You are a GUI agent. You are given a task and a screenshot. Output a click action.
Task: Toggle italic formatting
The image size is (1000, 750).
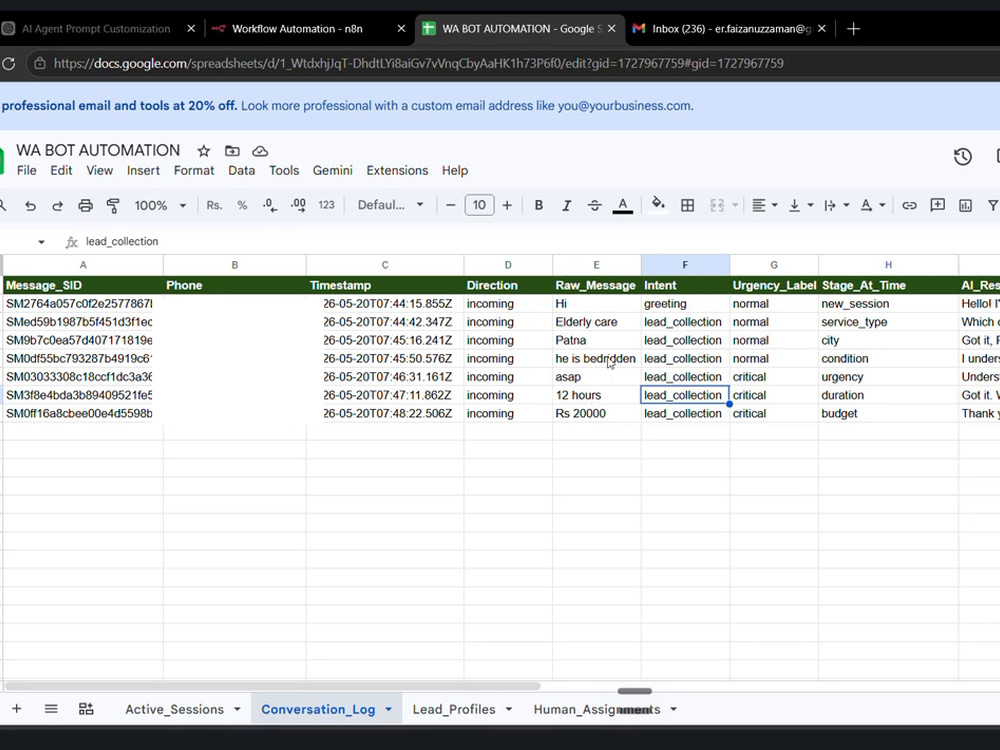pyautogui.click(x=566, y=205)
